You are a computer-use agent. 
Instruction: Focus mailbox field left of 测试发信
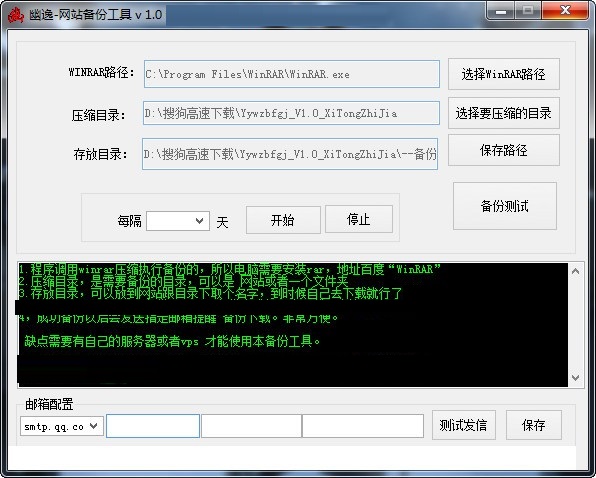point(363,426)
